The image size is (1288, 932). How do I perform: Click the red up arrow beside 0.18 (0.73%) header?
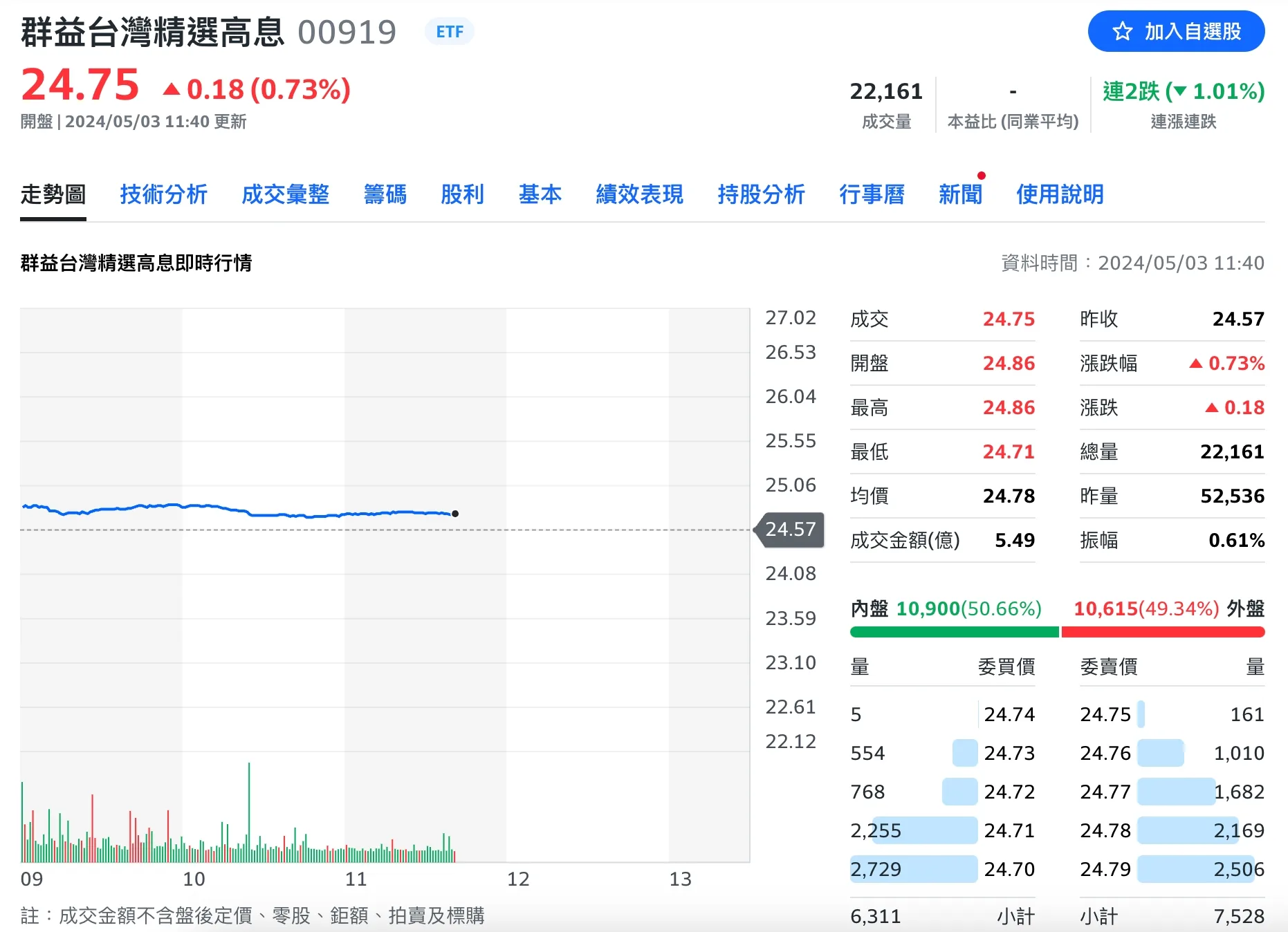point(172,89)
